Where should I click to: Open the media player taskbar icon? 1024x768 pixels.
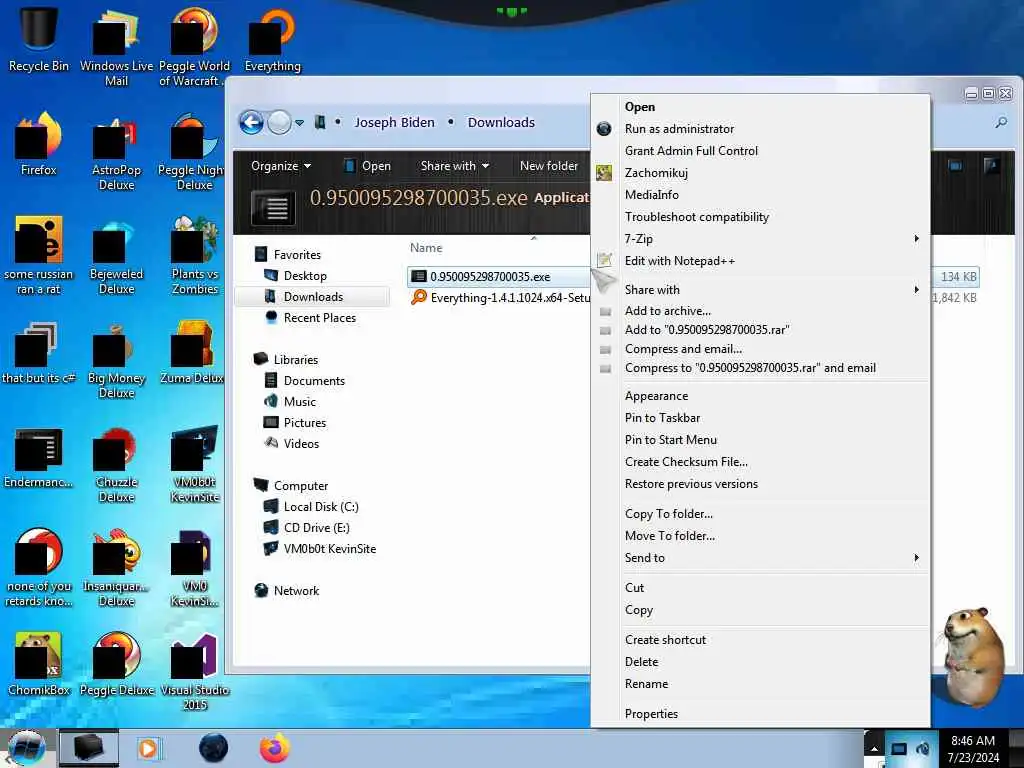(x=148, y=748)
